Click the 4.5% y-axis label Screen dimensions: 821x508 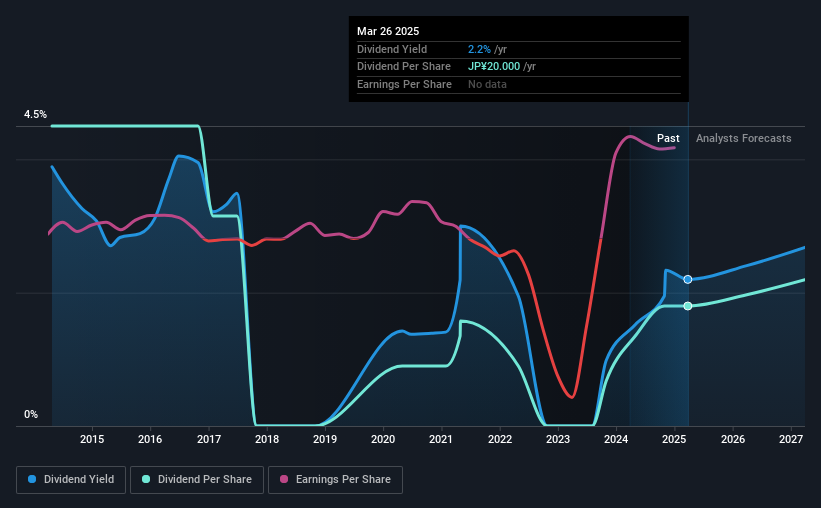(x=35, y=114)
